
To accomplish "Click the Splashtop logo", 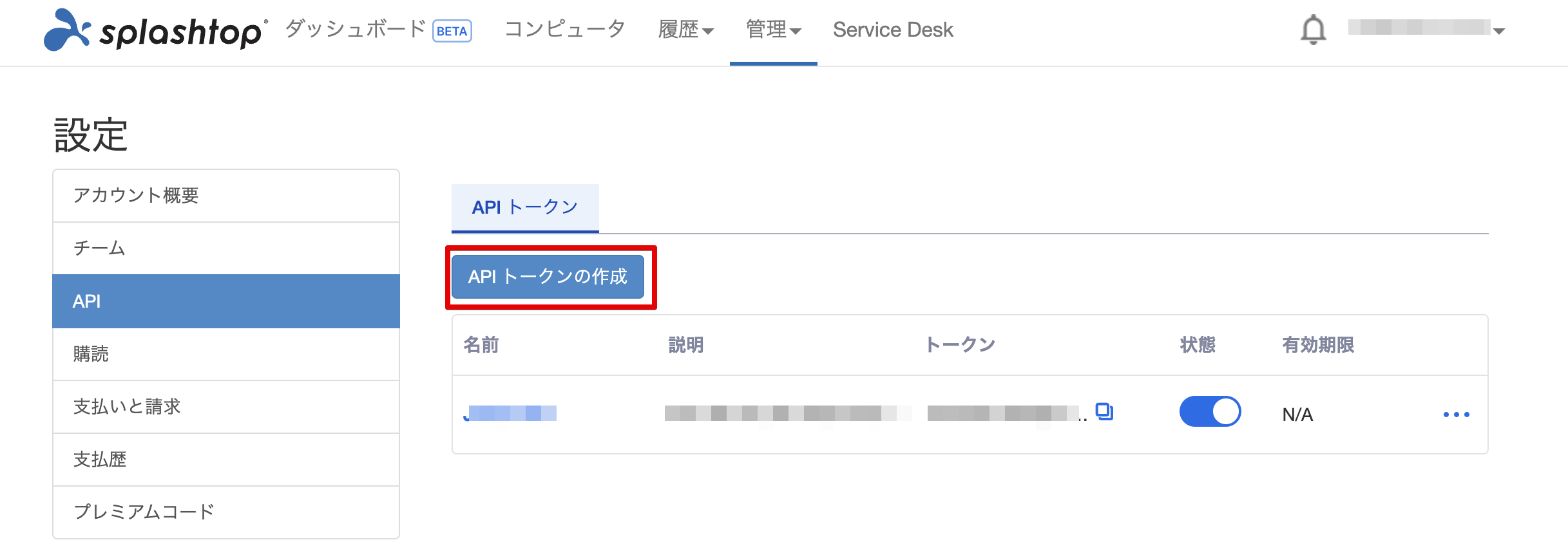I will tap(153, 30).
